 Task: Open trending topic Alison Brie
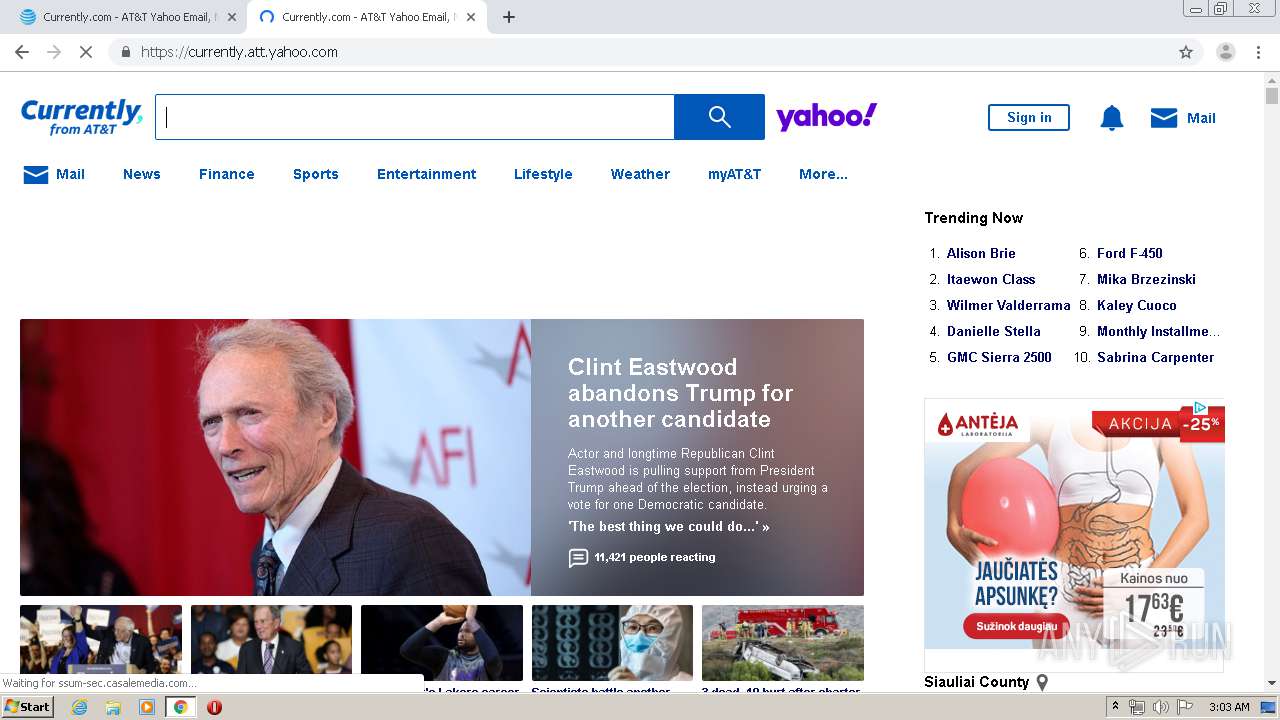[981, 253]
